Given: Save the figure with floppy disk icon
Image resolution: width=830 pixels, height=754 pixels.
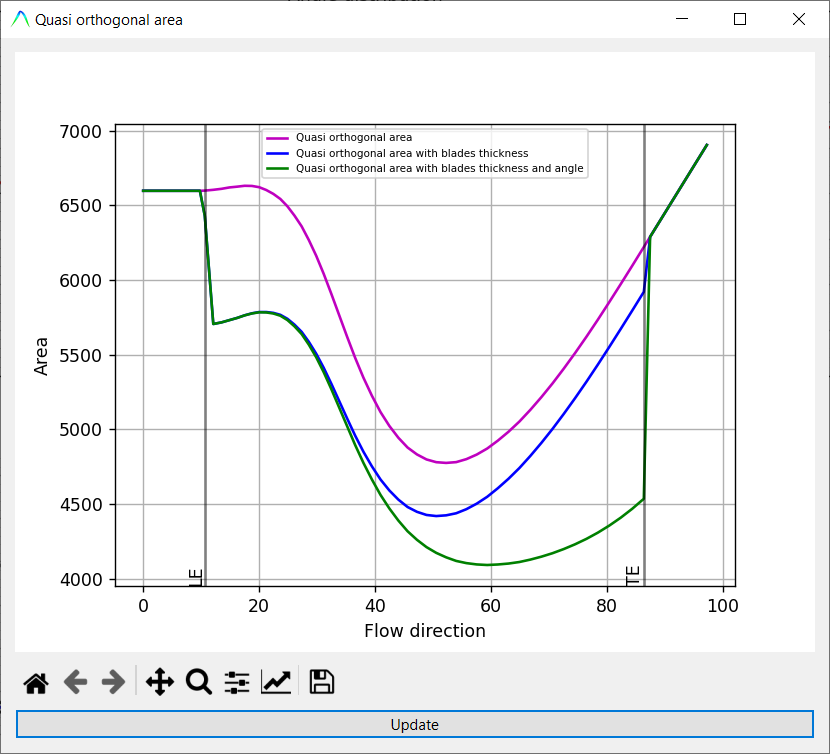Looking at the screenshot, I should 322,683.
